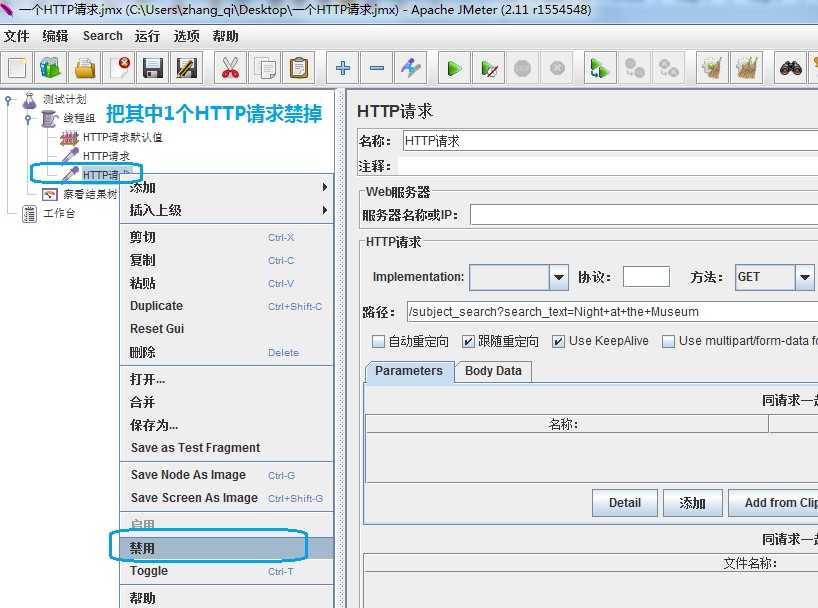This screenshot has width=818, height=608.
Task: Open the 运行 menu
Action: (147, 36)
